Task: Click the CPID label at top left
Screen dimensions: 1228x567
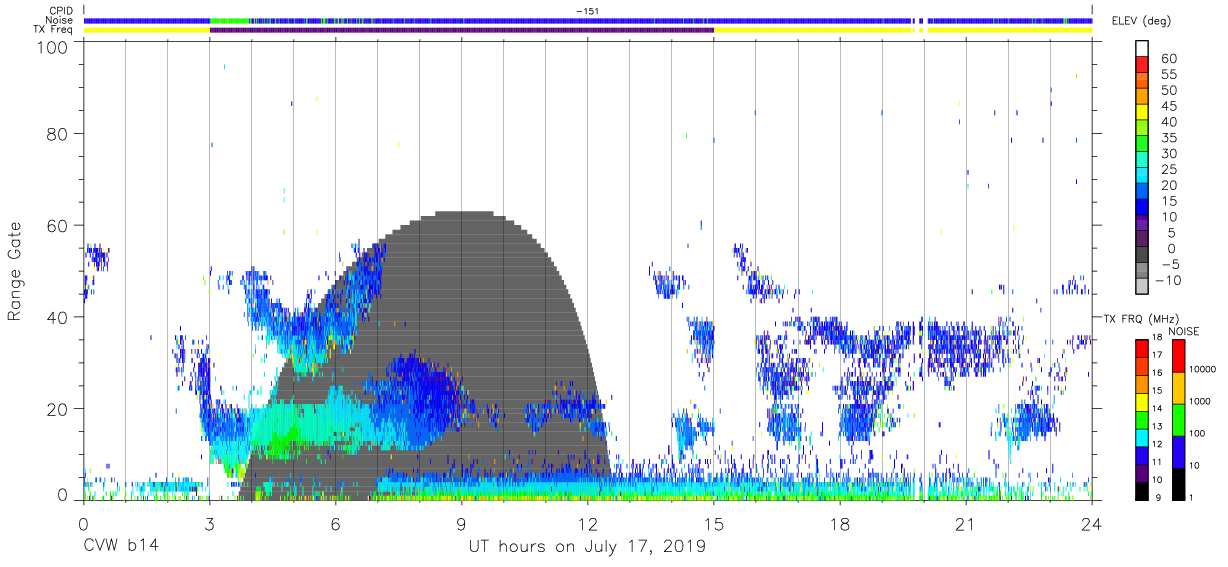Action: 59,10
